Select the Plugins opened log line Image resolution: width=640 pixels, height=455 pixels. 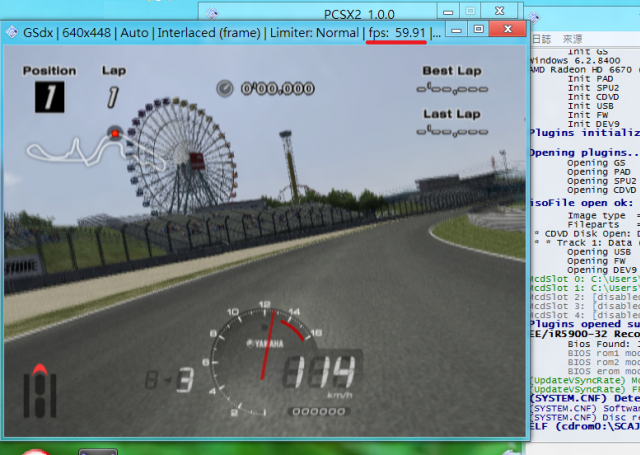coord(585,324)
